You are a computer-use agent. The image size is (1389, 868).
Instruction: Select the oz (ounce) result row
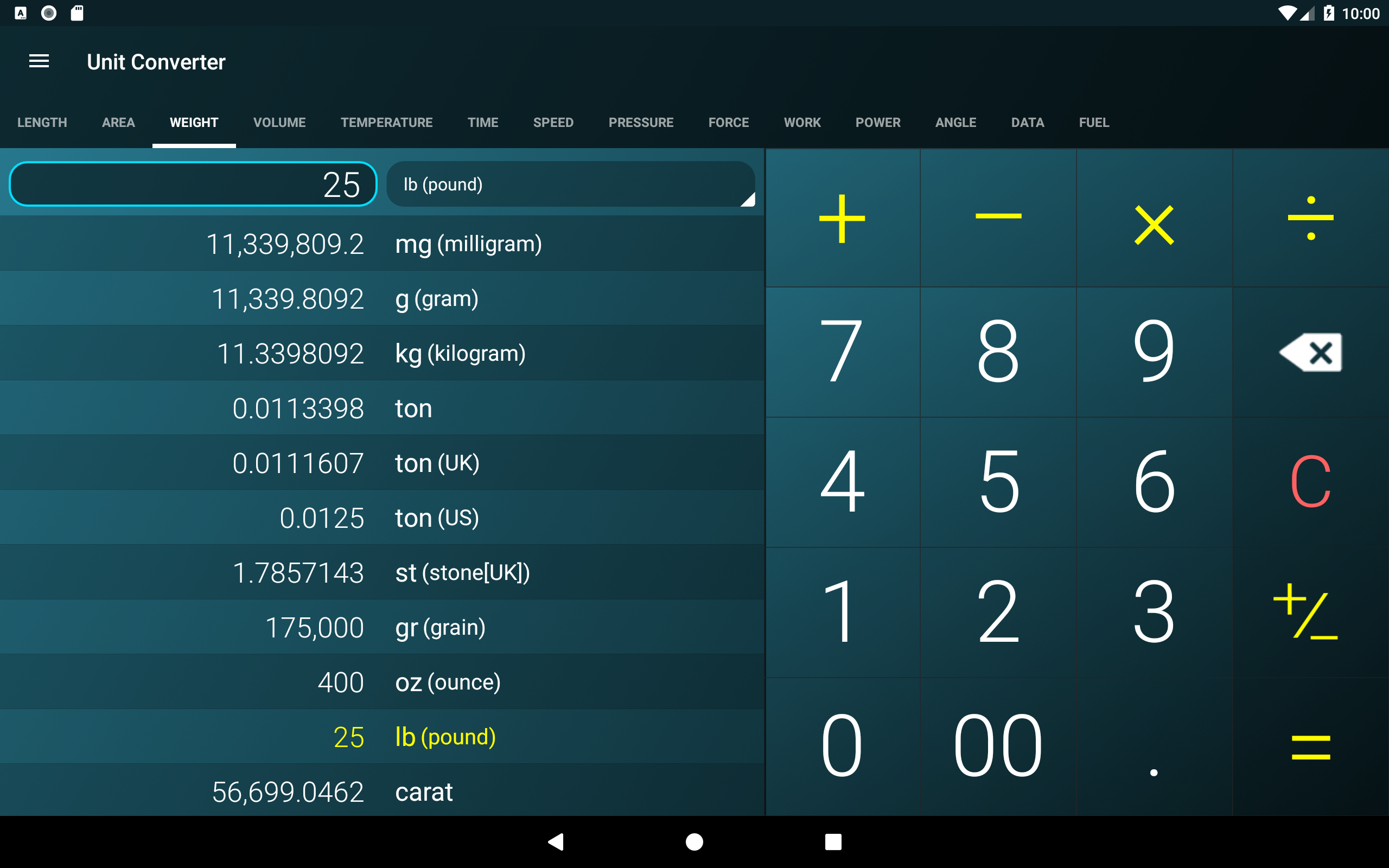tap(381, 682)
